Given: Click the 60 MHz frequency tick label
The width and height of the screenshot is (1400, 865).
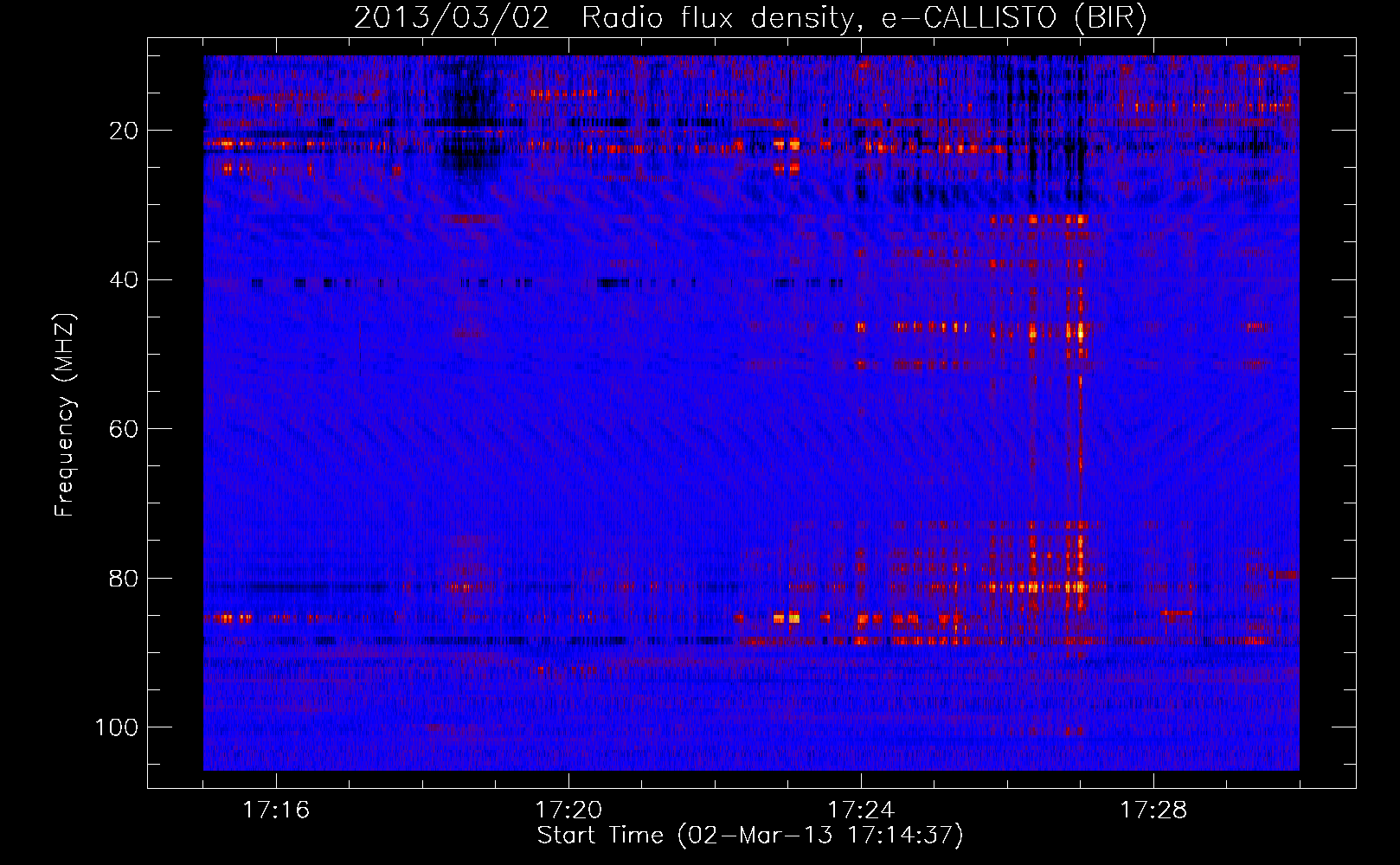Looking at the screenshot, I should 122,429.
